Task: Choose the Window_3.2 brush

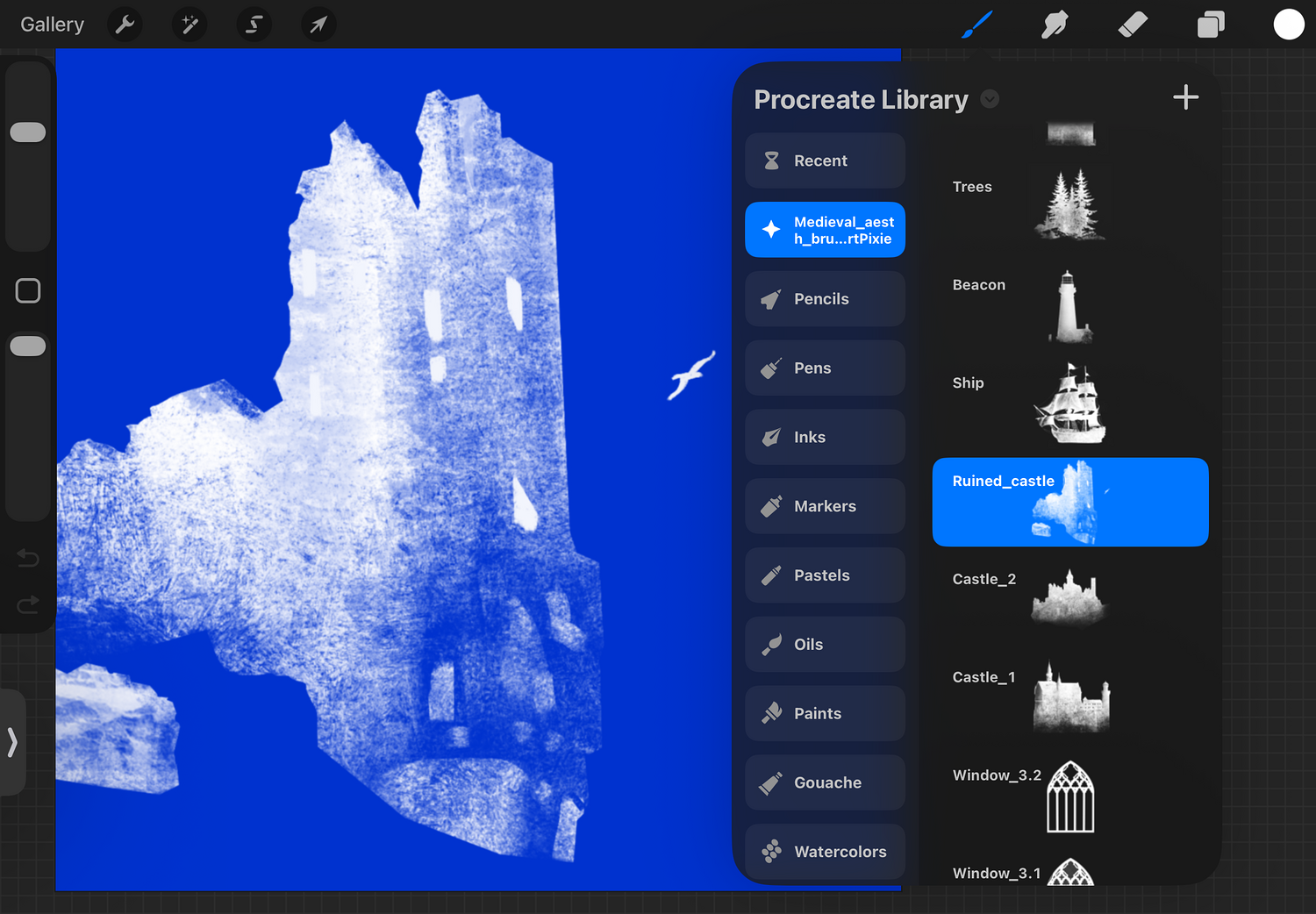Action: [1070, 796]
